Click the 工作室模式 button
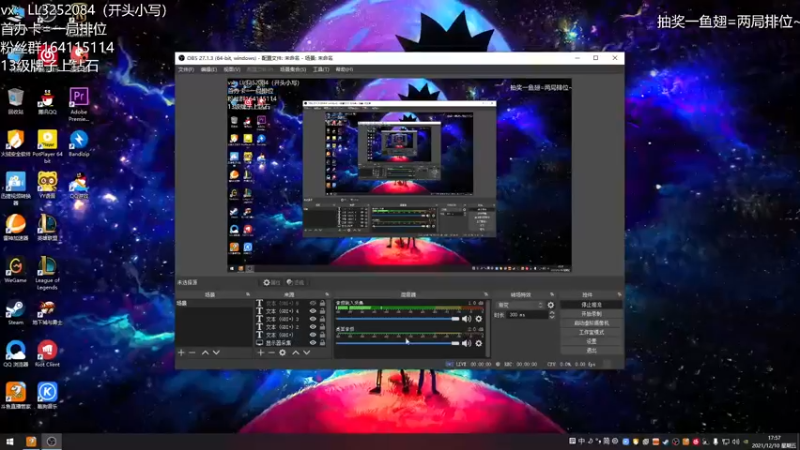800x450 pixels. pyautogui.click(x=591, y=332)
